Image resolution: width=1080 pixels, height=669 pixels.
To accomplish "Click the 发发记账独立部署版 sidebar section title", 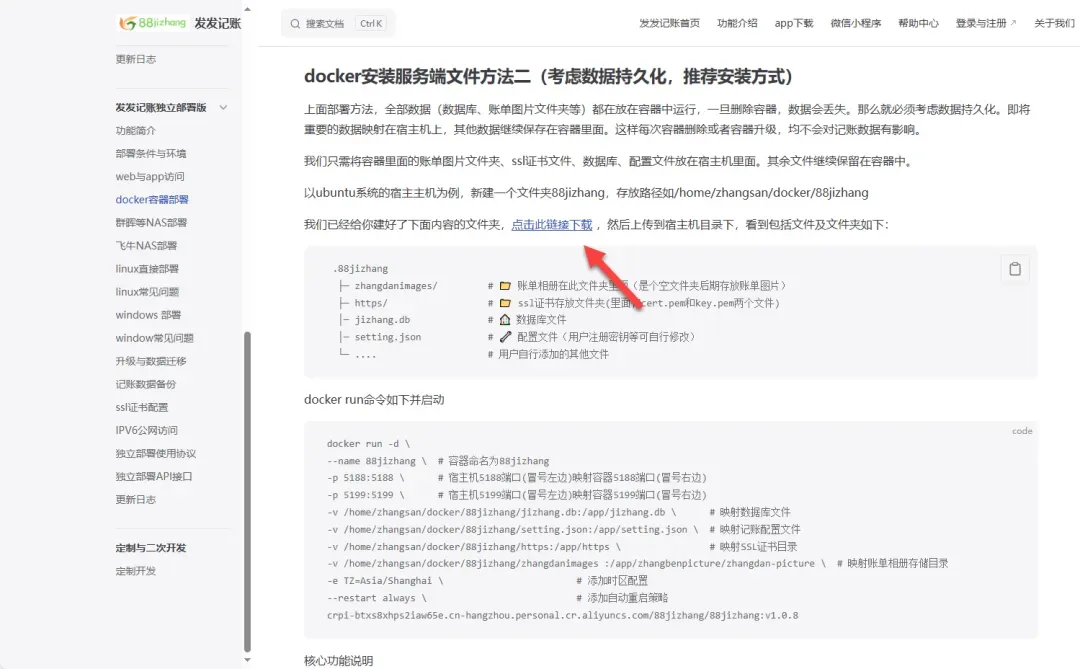I will [161, 107].
